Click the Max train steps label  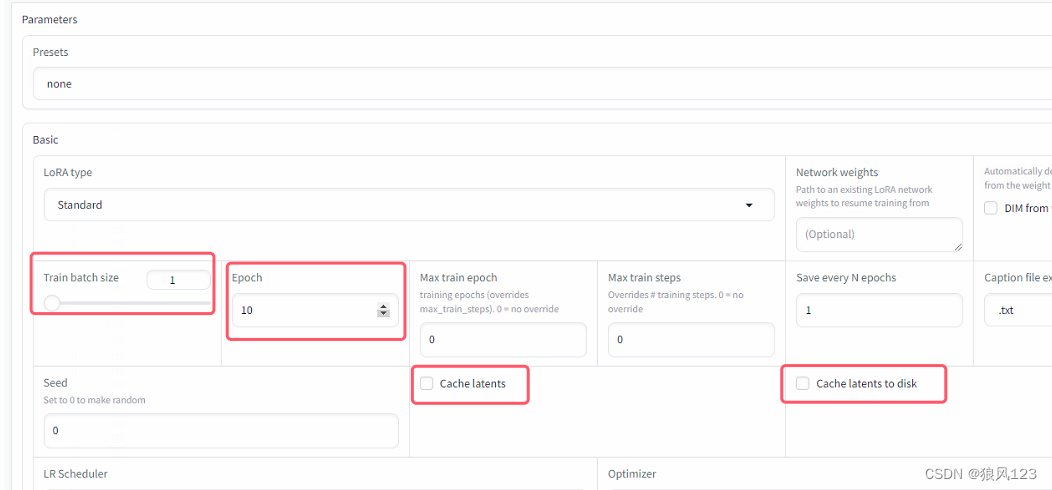coord(644,277)
